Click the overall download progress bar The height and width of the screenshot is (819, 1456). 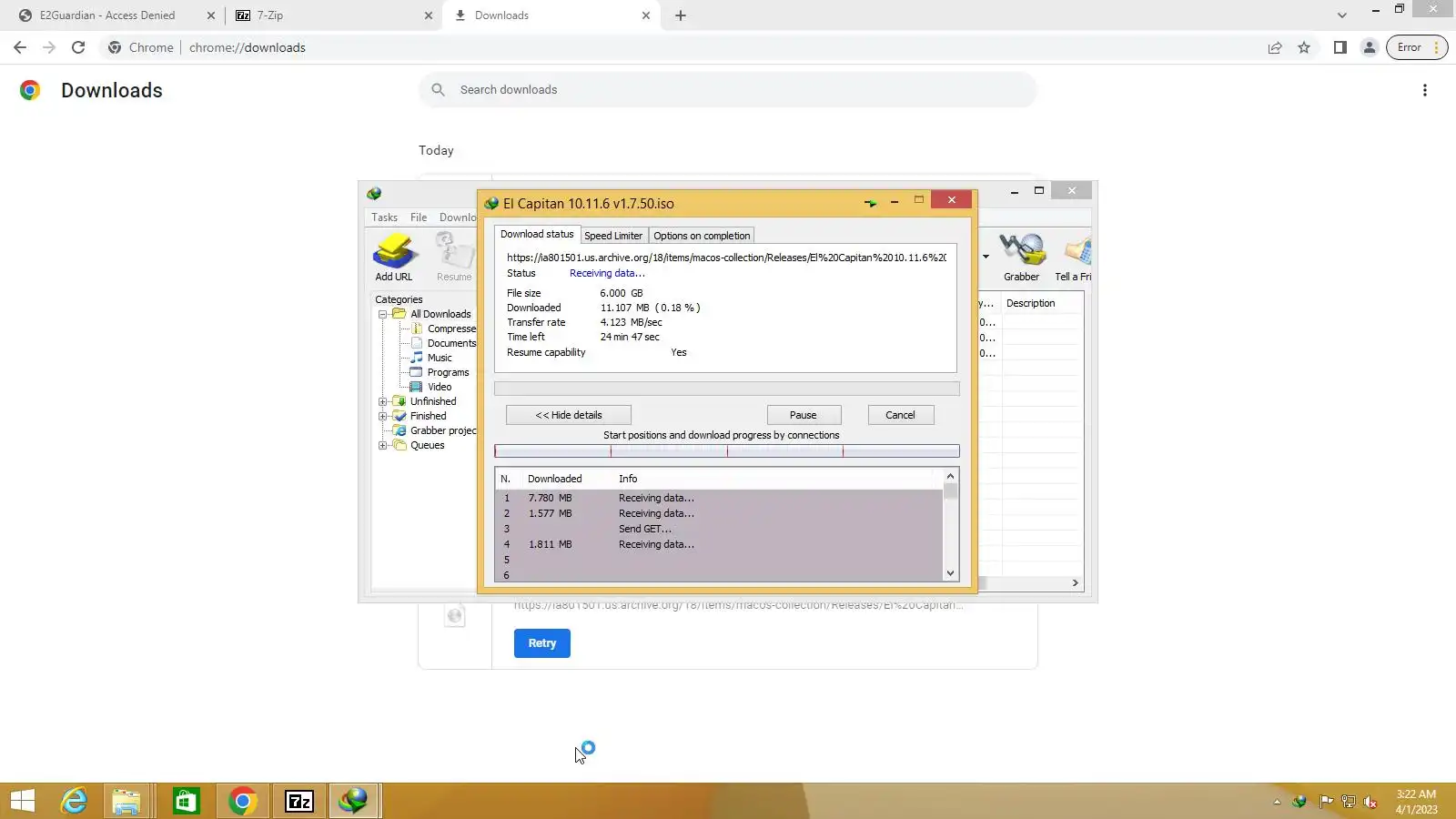[x=726, y=389]
